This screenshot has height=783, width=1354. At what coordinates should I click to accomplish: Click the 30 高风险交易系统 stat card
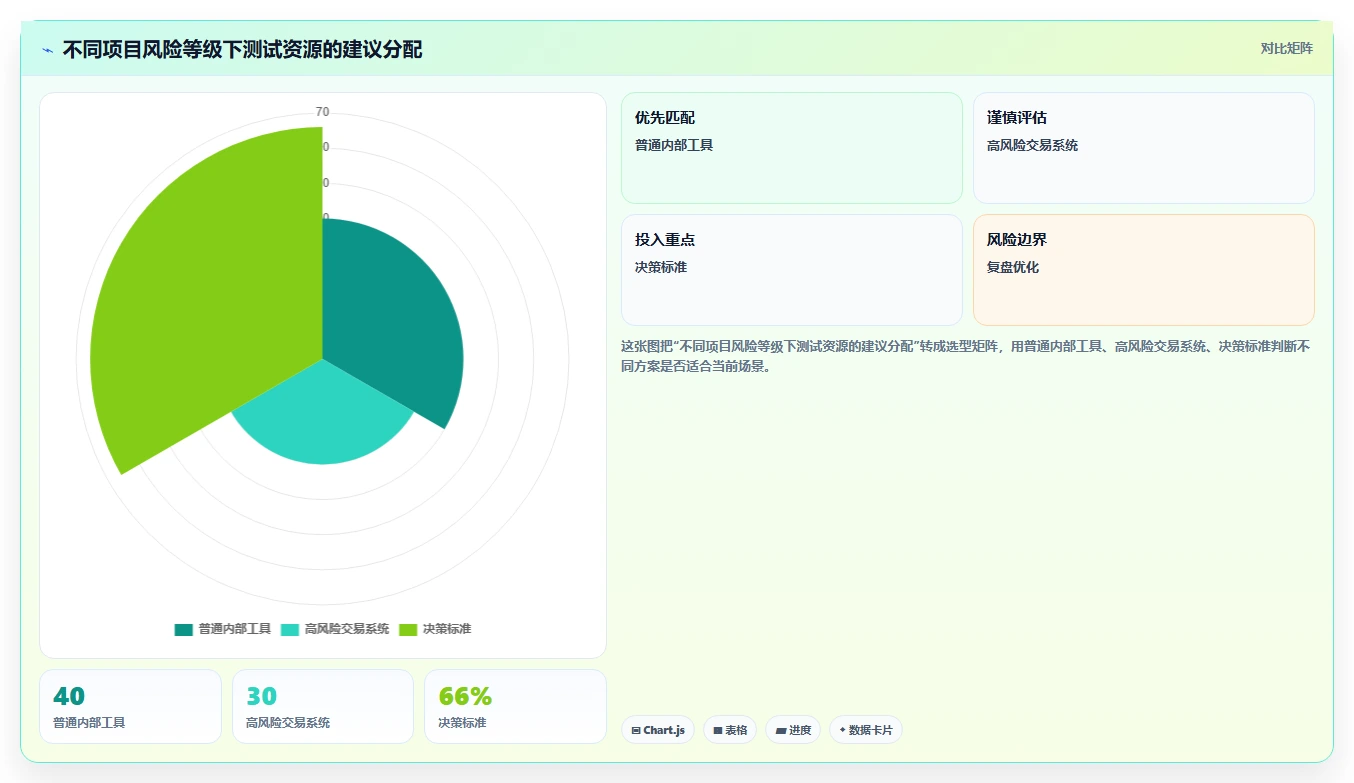(323, 706)
